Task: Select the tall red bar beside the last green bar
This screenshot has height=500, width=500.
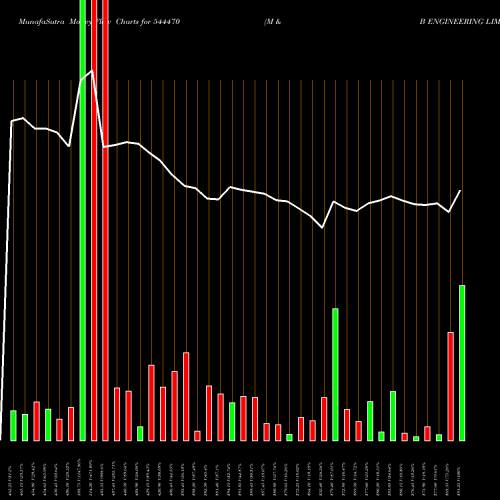Action: click(x=450, y=386)
